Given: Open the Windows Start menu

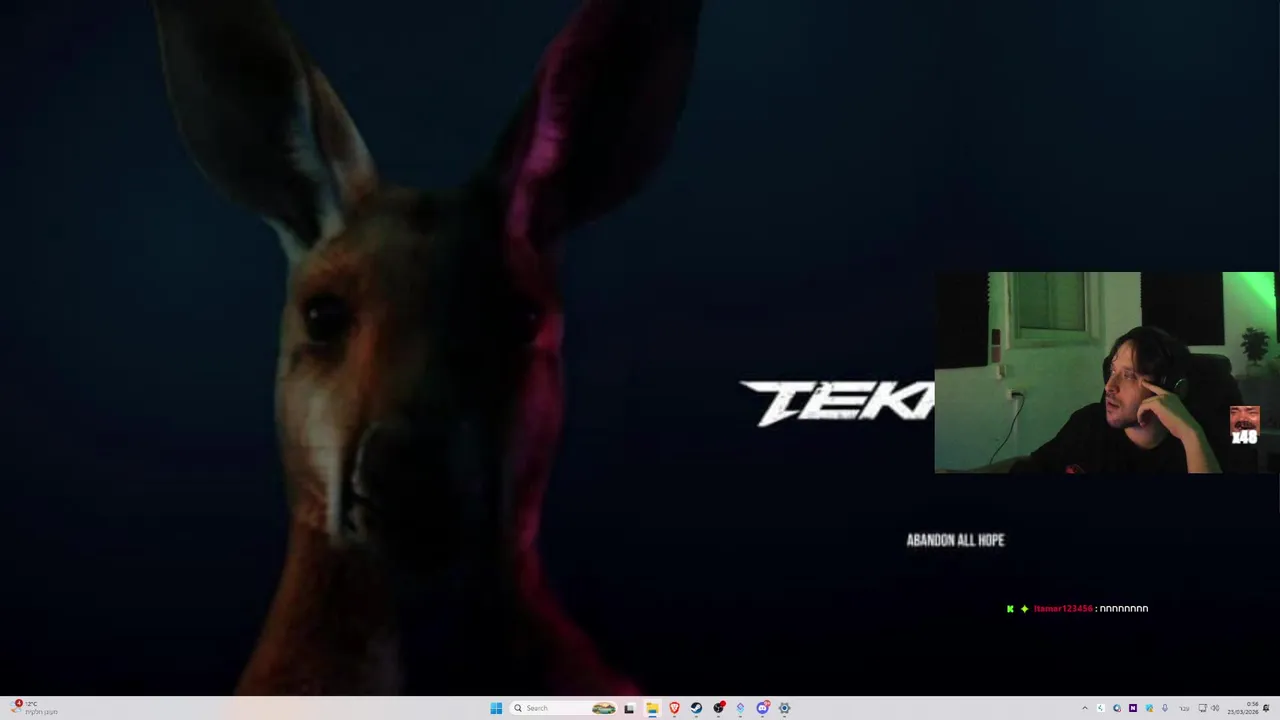Looking at the screenshot, I should click(x=496, y=708).
